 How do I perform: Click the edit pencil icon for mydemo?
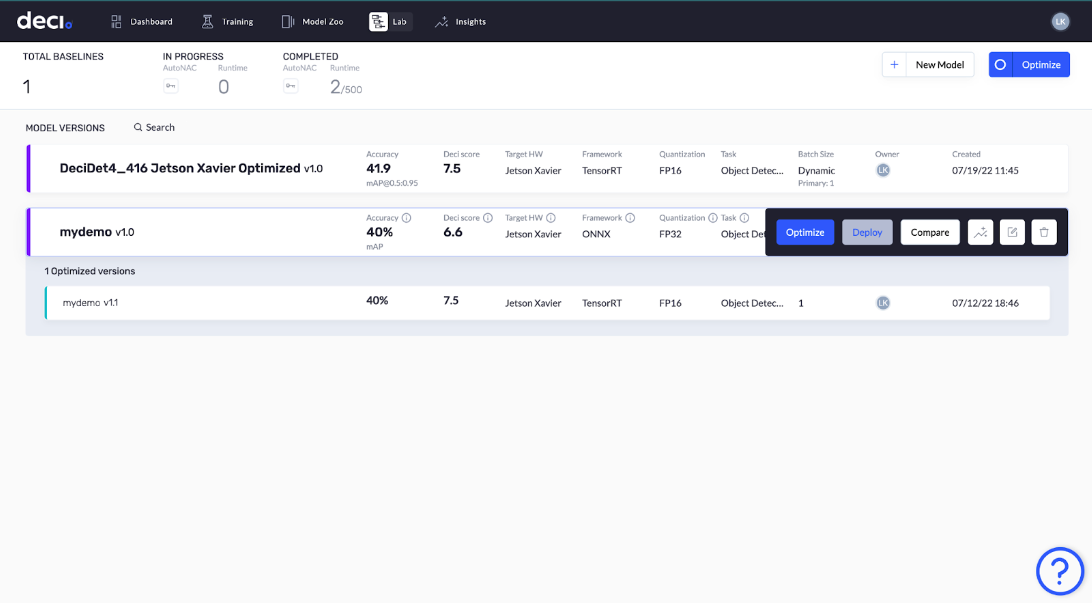coord(1012,231)
